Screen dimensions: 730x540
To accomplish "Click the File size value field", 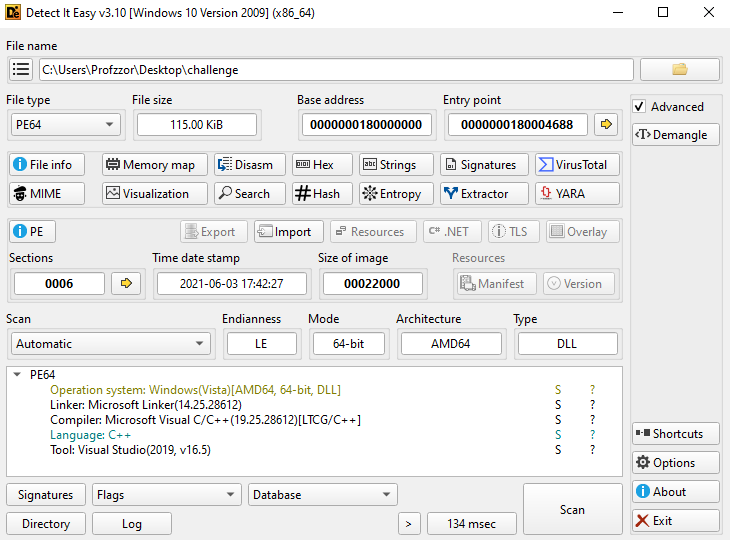I will click(197, 125).
